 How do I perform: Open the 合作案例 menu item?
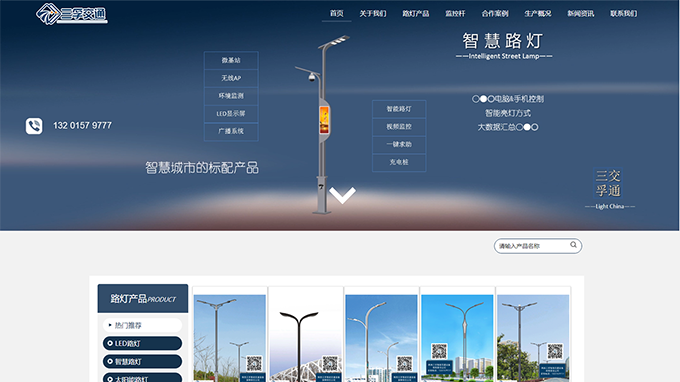[495, 13]
